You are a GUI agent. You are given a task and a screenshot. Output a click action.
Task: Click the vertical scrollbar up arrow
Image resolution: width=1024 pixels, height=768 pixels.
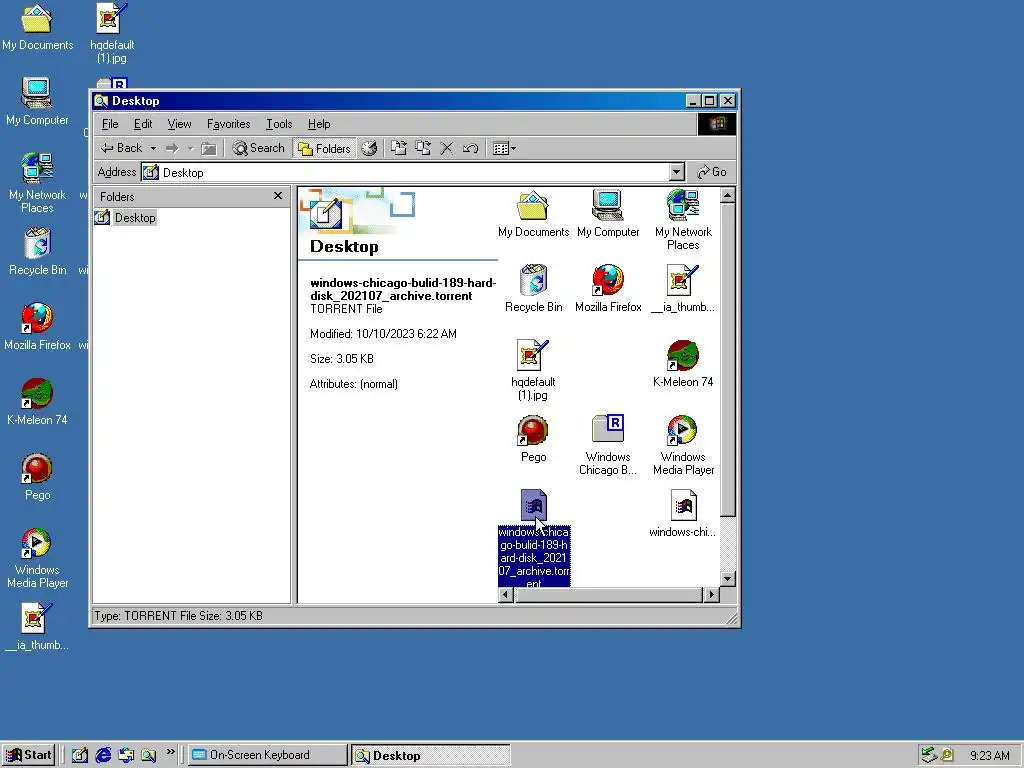(728, 195)
